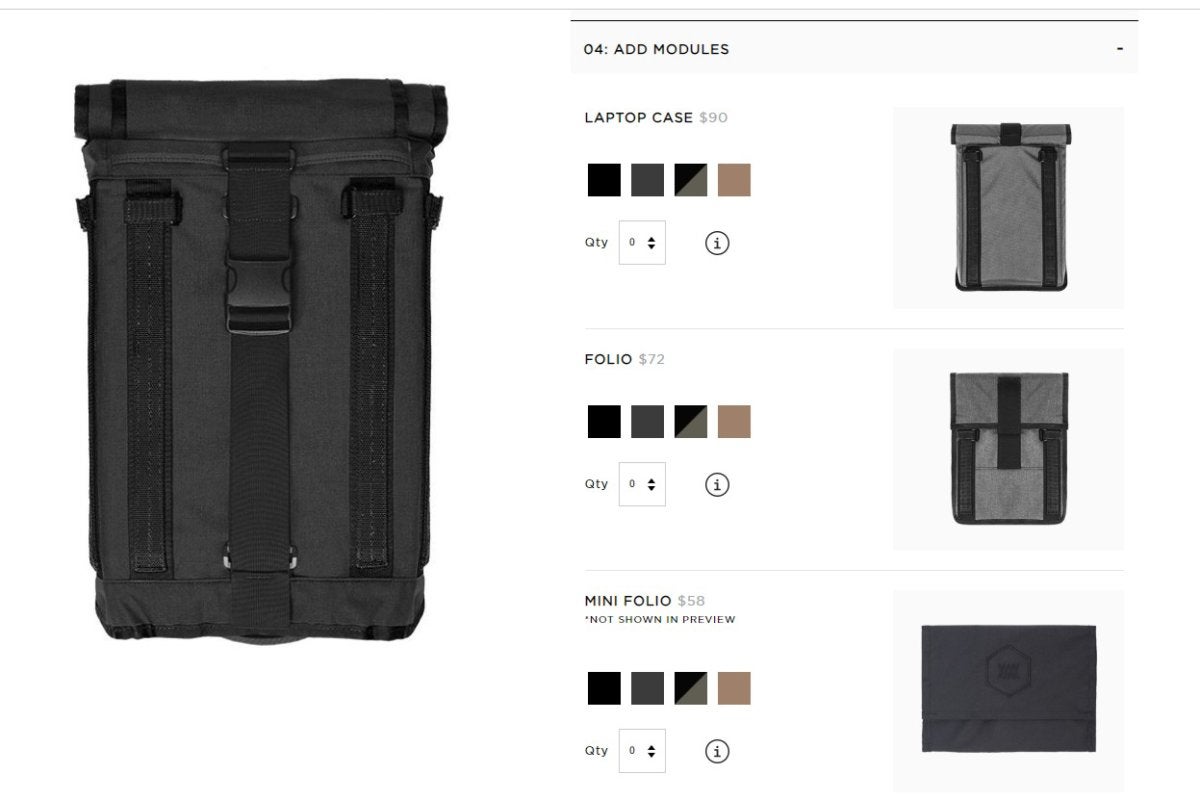Open info icon for Laptop Case
Viewport: 1200px width, 800px height.
(x=717, y=243)
